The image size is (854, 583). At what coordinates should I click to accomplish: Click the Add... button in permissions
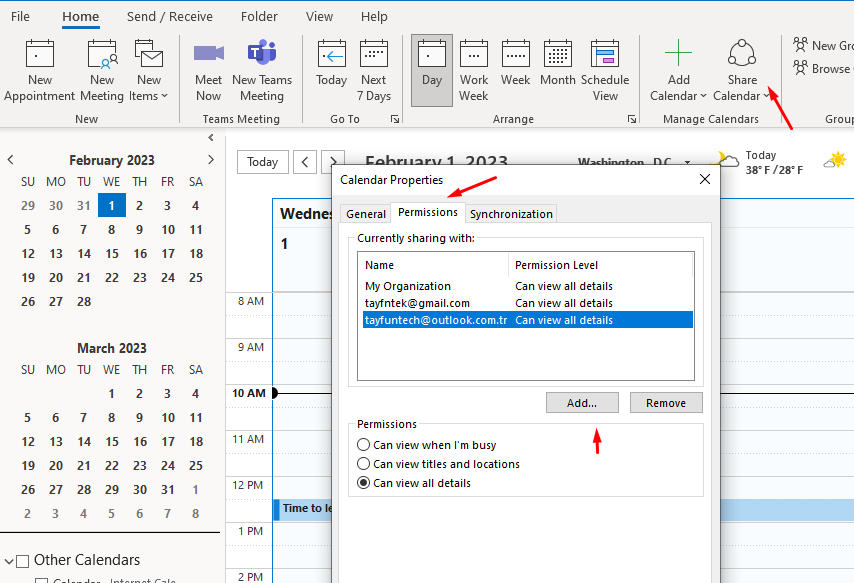(582, 403)
